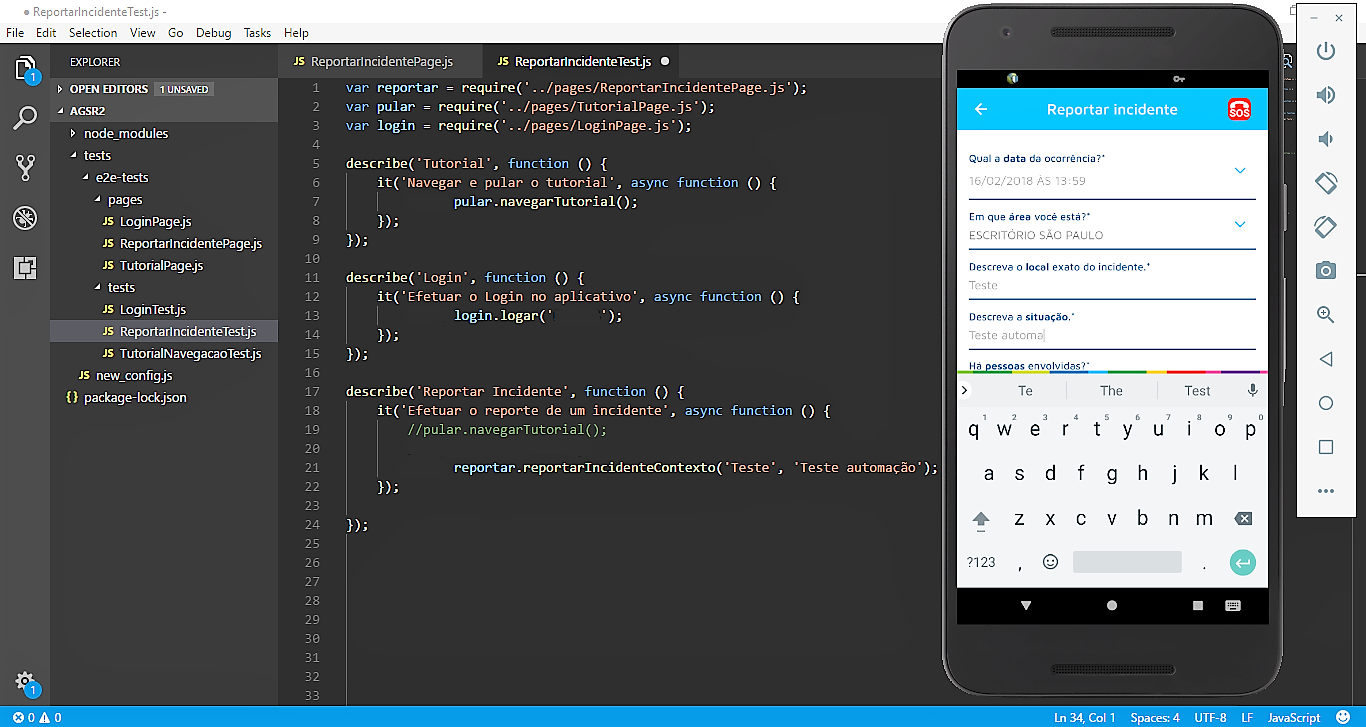Screen dimensions: 1366x727
Task: Open emulator extended controls (three dots)
Action: [1326, 491]
